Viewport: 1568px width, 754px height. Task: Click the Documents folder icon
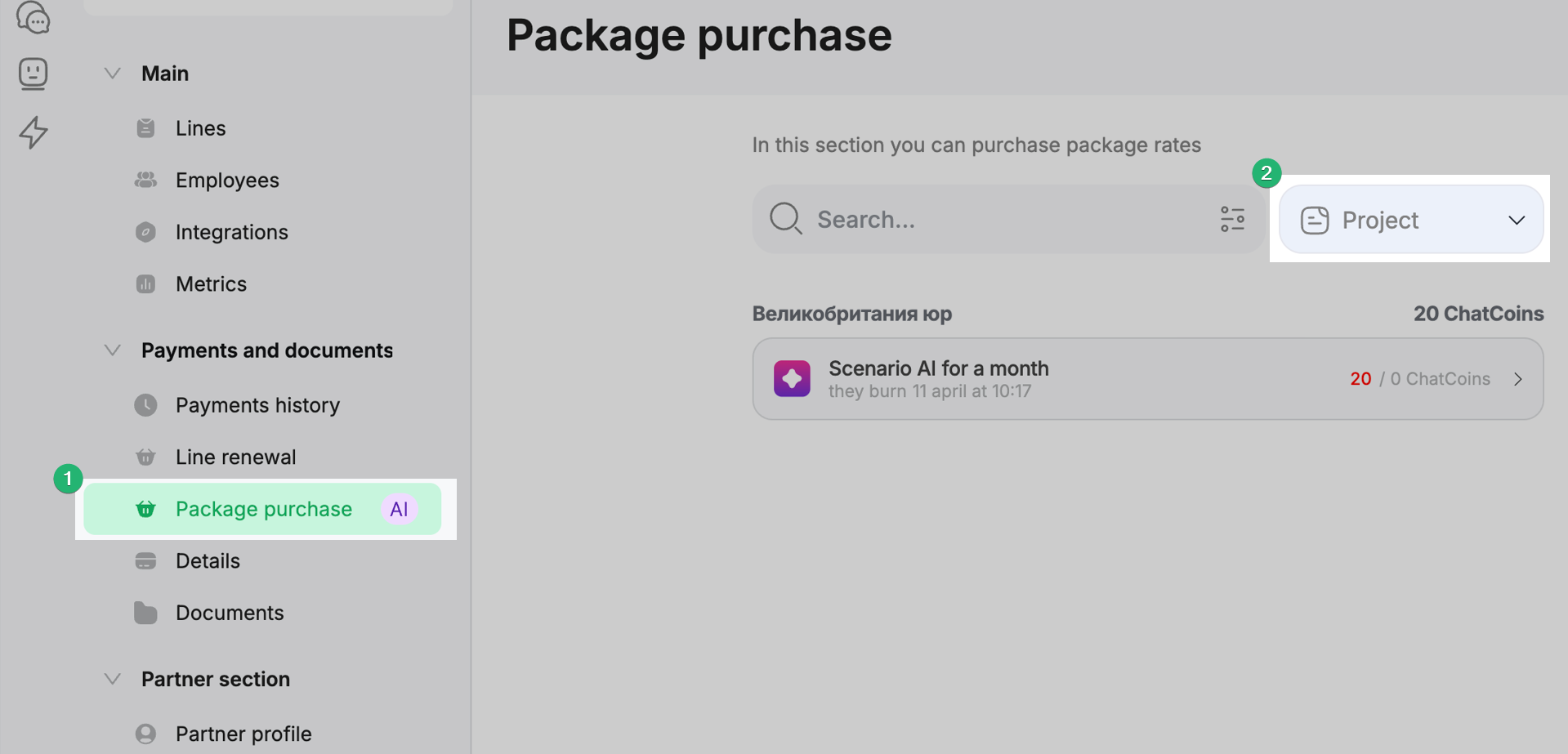pos(145,613)
